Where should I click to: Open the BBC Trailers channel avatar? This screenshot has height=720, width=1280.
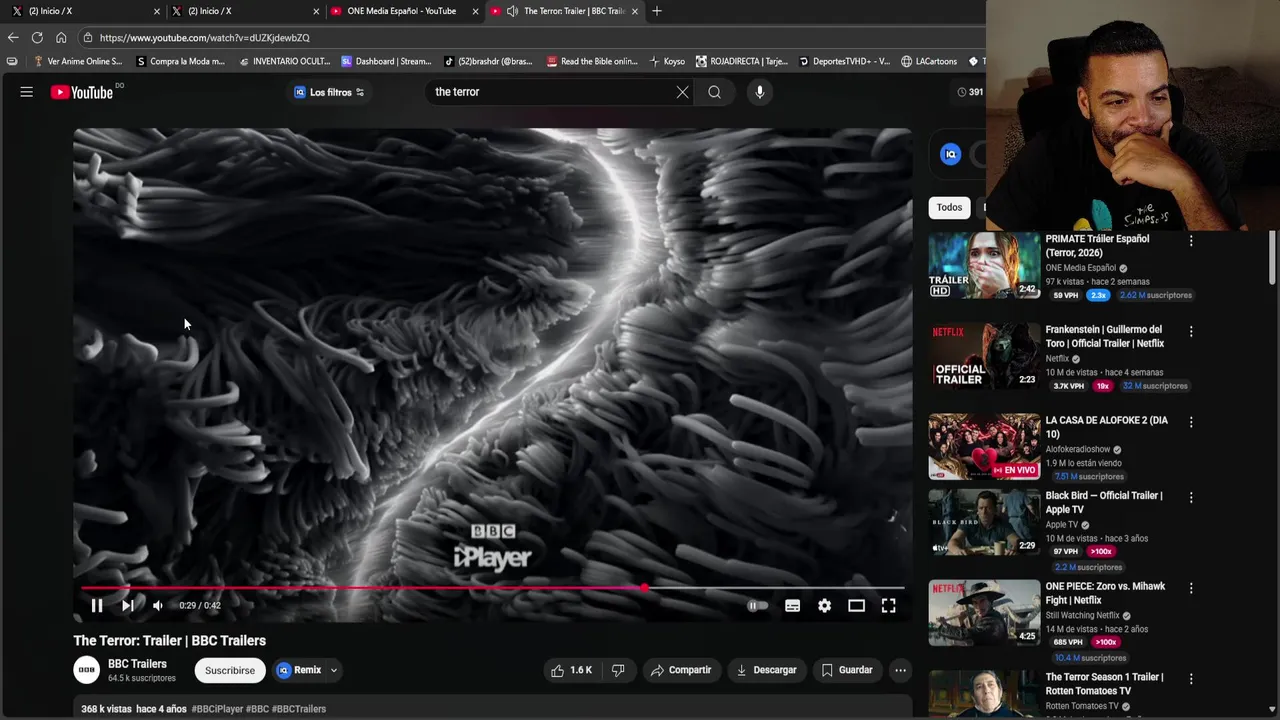click(x=87, y=670)
